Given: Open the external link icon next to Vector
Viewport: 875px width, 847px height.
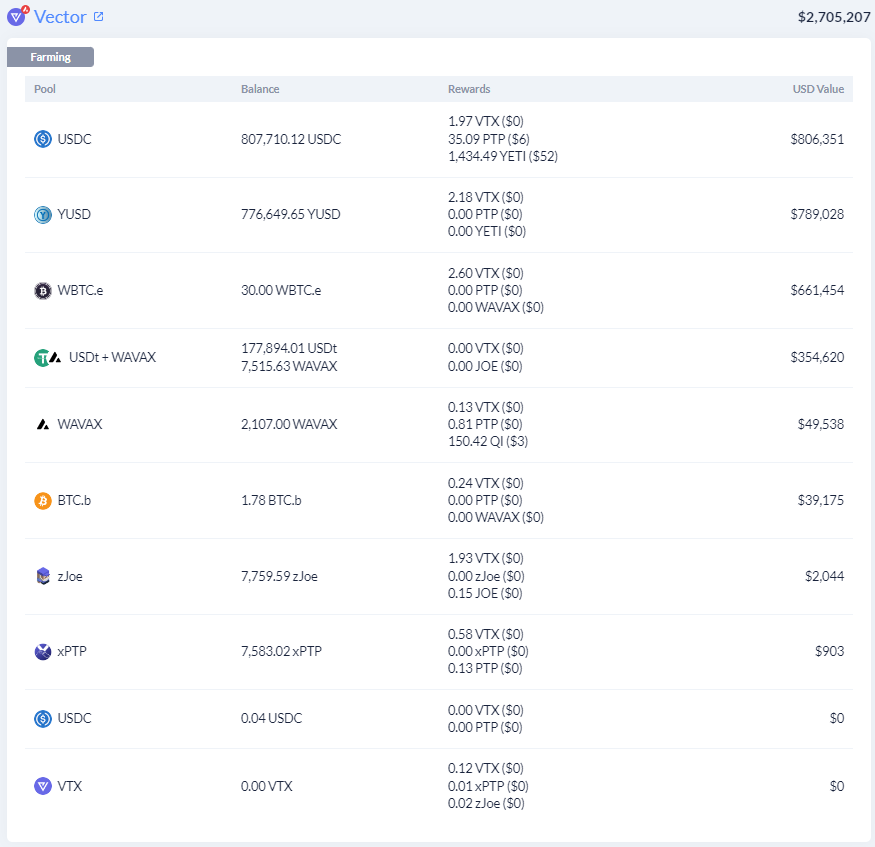Looking at the screenshot, I should pyautogui.click(x=99, y=16).
